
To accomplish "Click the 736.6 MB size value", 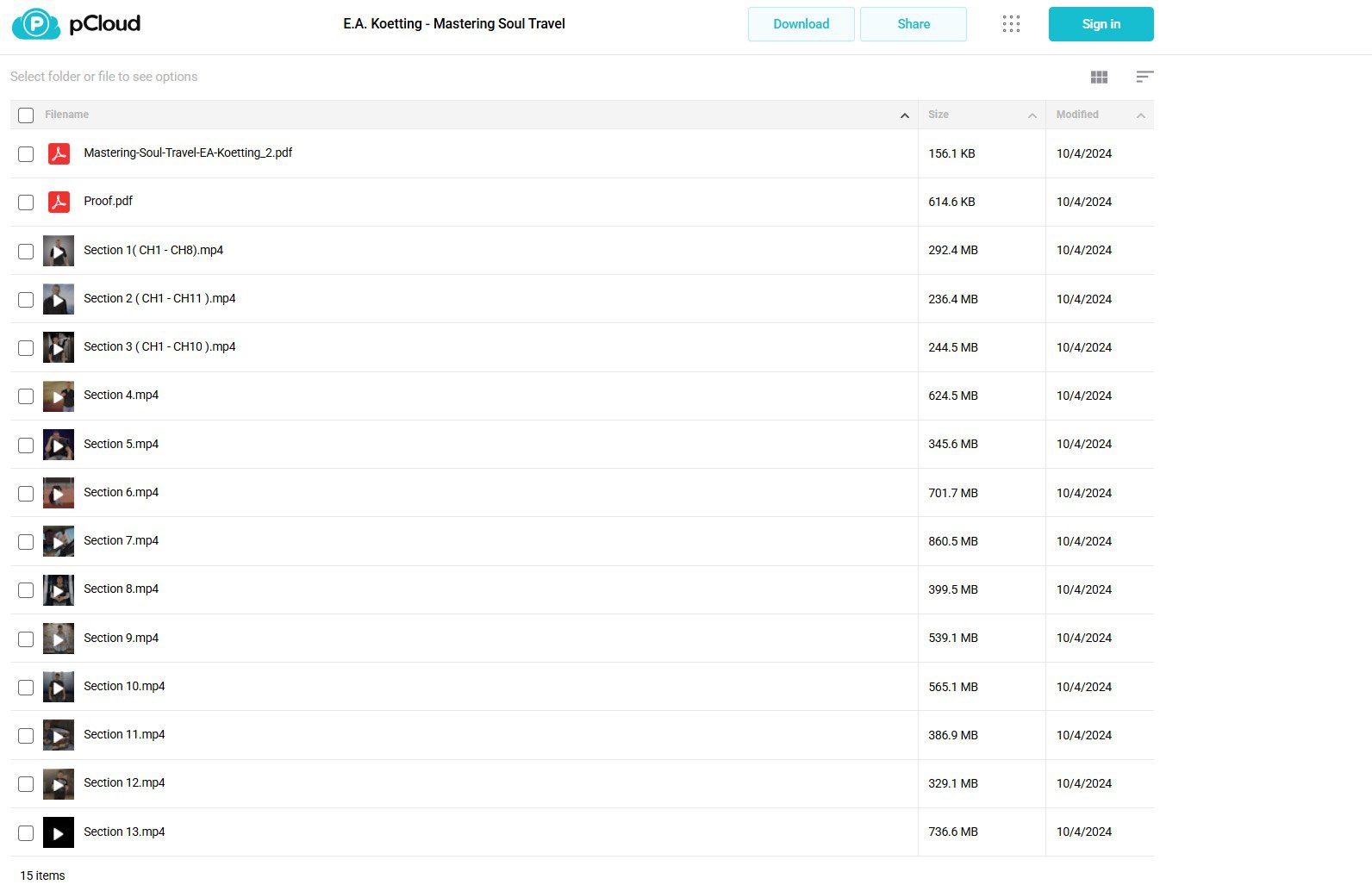I will click(x=953, y=832).
